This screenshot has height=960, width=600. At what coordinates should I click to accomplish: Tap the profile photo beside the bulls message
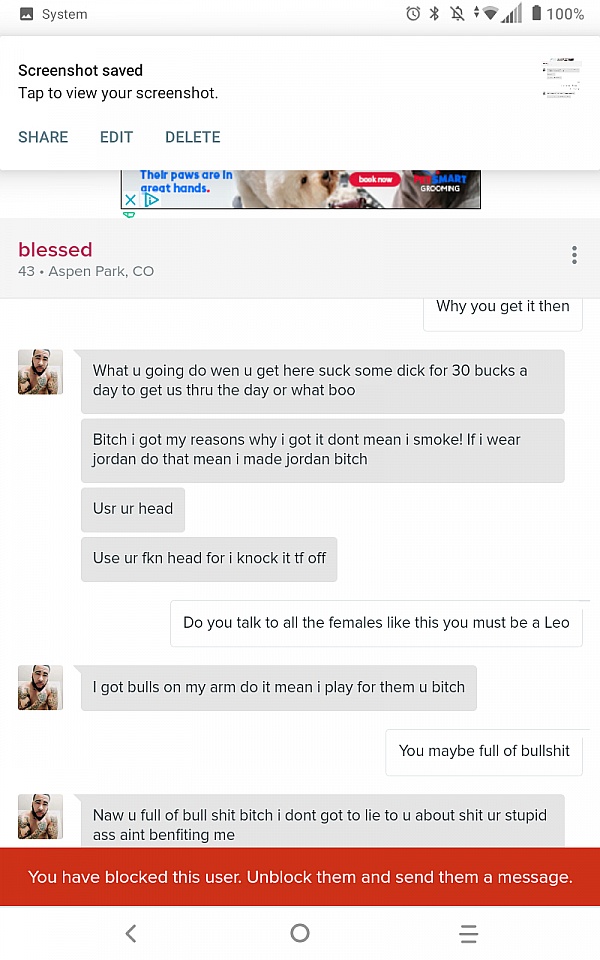(40, 688)
